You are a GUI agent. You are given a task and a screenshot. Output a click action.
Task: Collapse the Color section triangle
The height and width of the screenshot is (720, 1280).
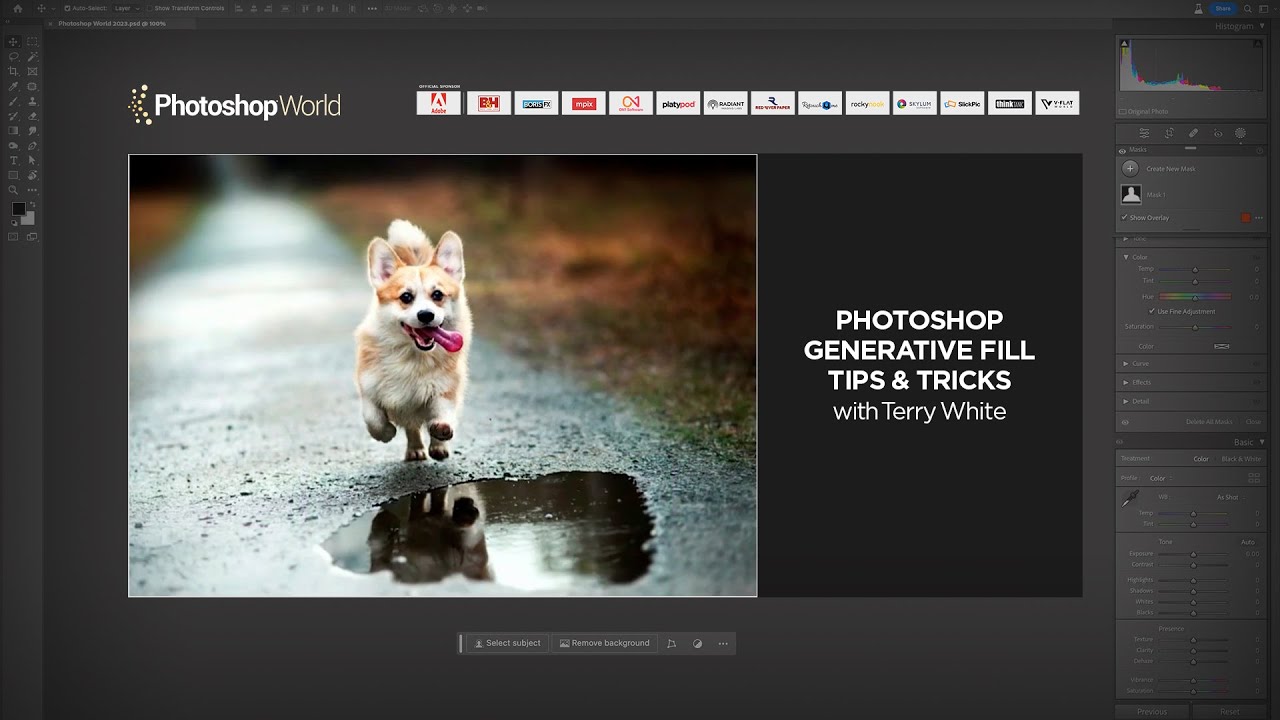1126,257
